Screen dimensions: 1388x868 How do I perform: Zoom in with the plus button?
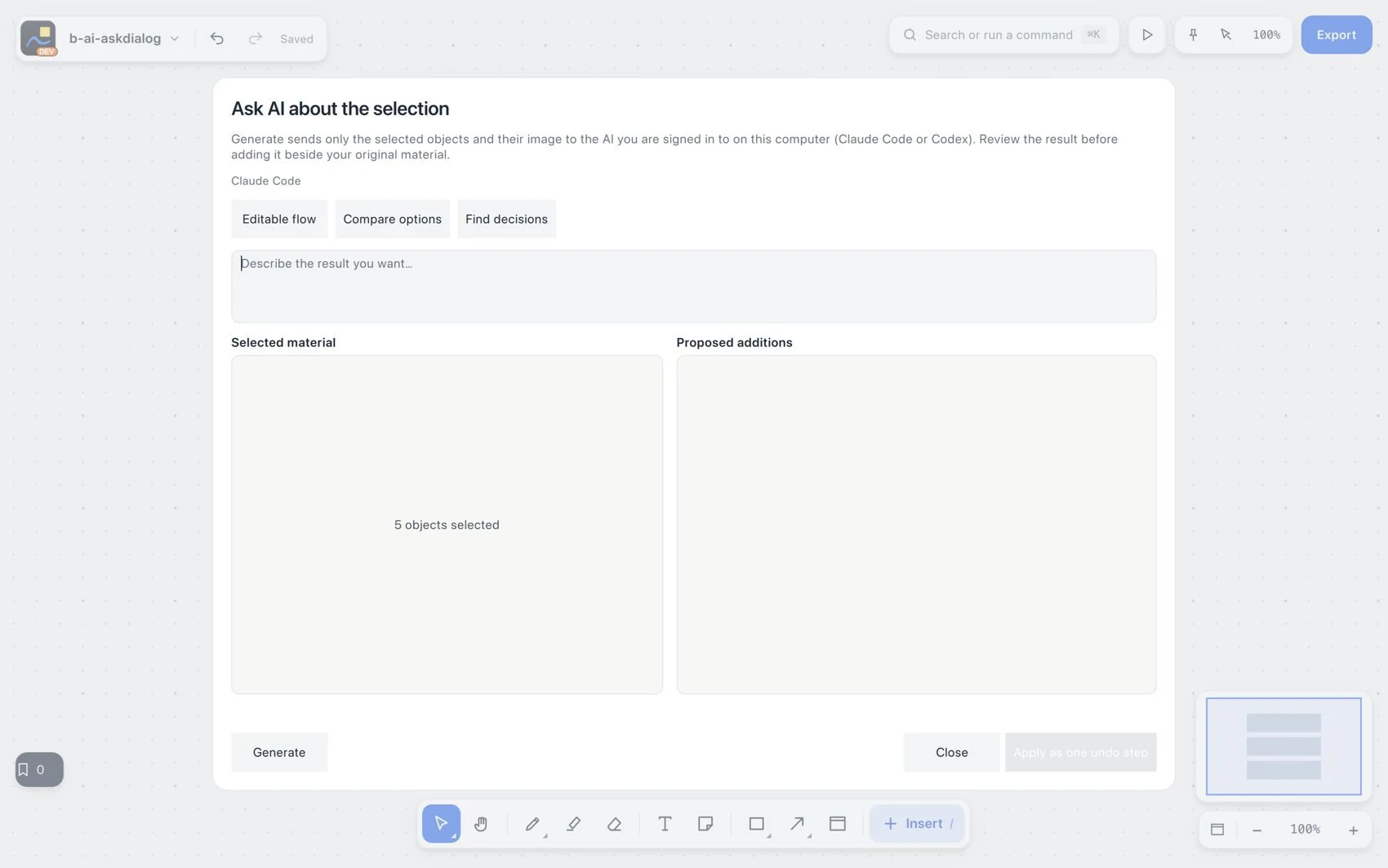point(1353,830)
